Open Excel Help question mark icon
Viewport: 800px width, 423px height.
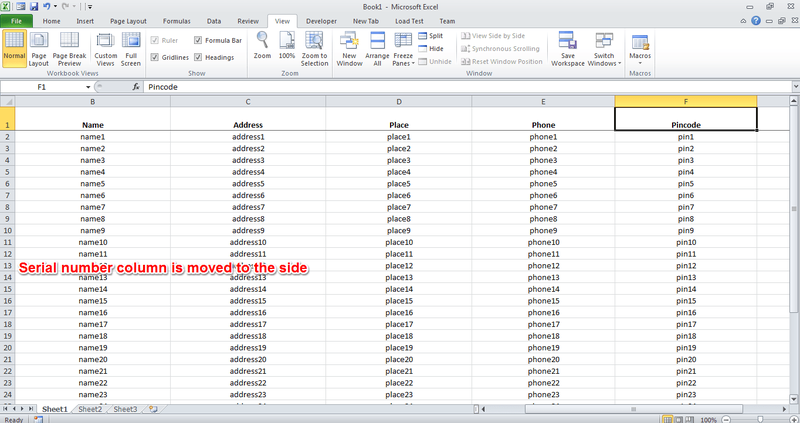(x=756, y=21)
